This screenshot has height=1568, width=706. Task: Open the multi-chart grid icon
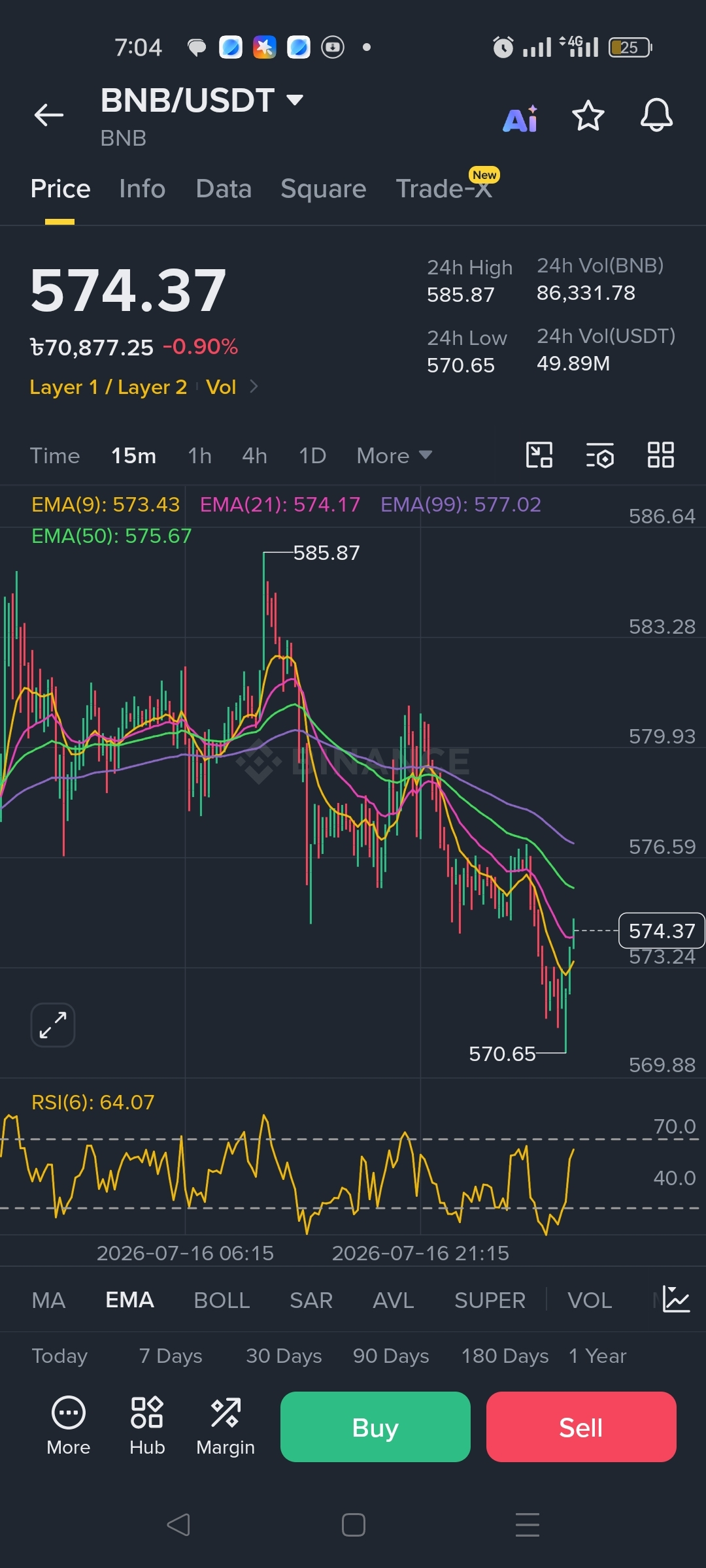660,455
